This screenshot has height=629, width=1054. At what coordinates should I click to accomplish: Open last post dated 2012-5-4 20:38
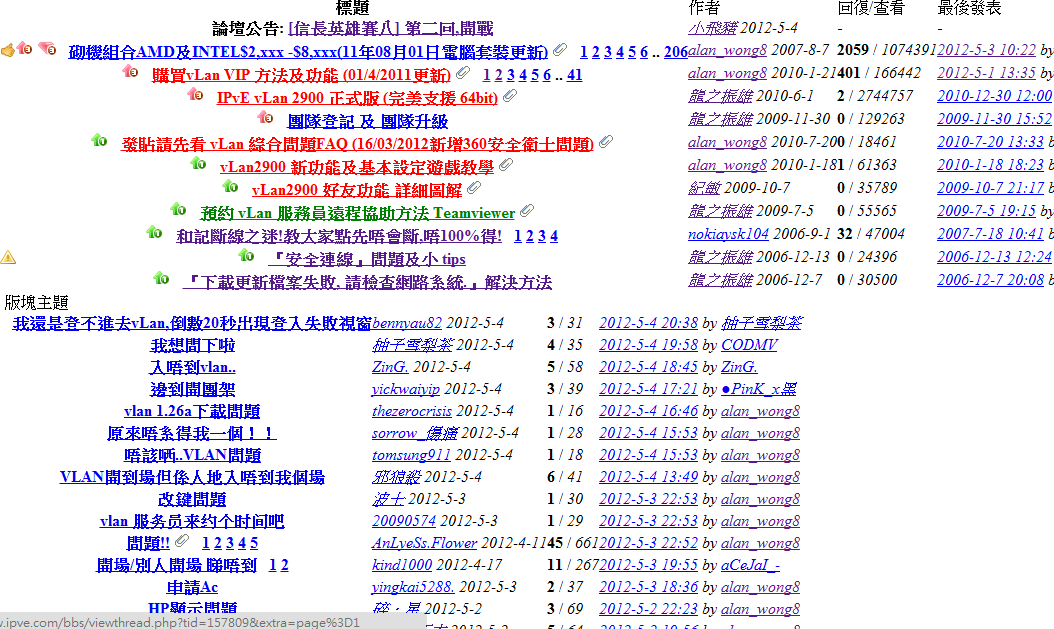[x=649, y=323]
